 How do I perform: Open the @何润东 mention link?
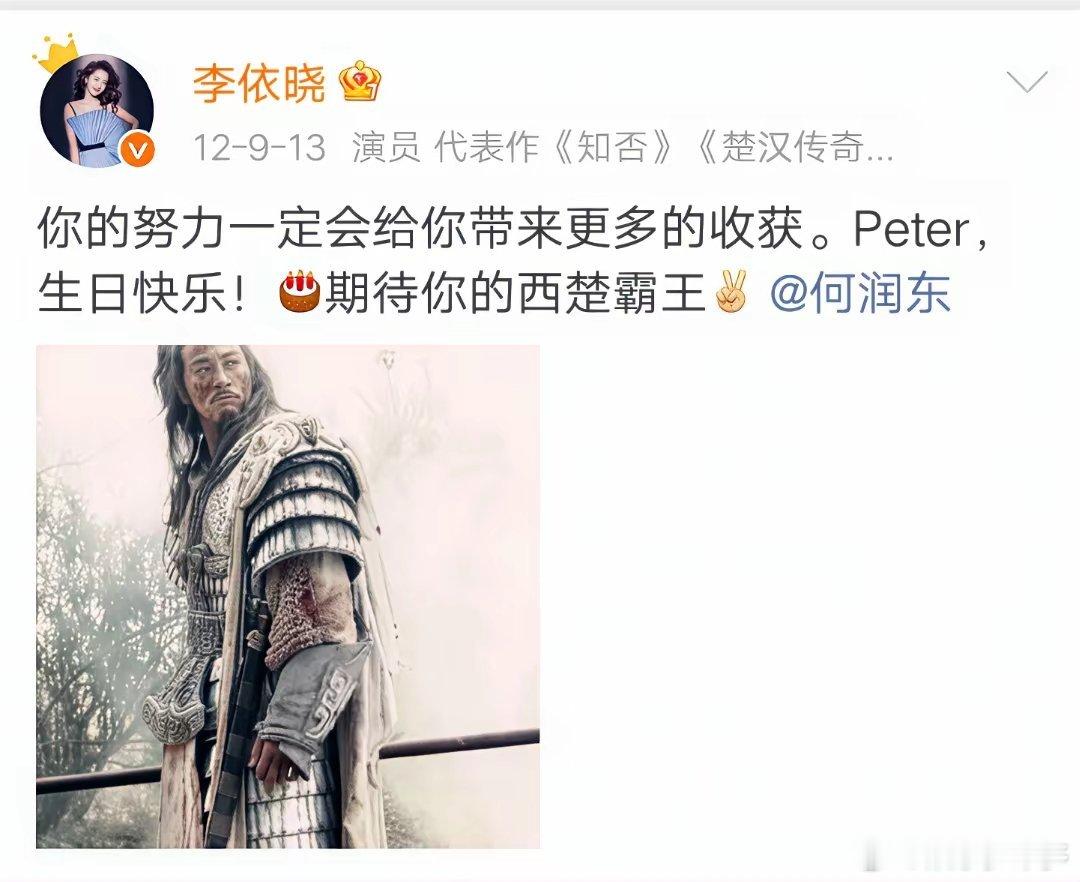pos(860,293)
